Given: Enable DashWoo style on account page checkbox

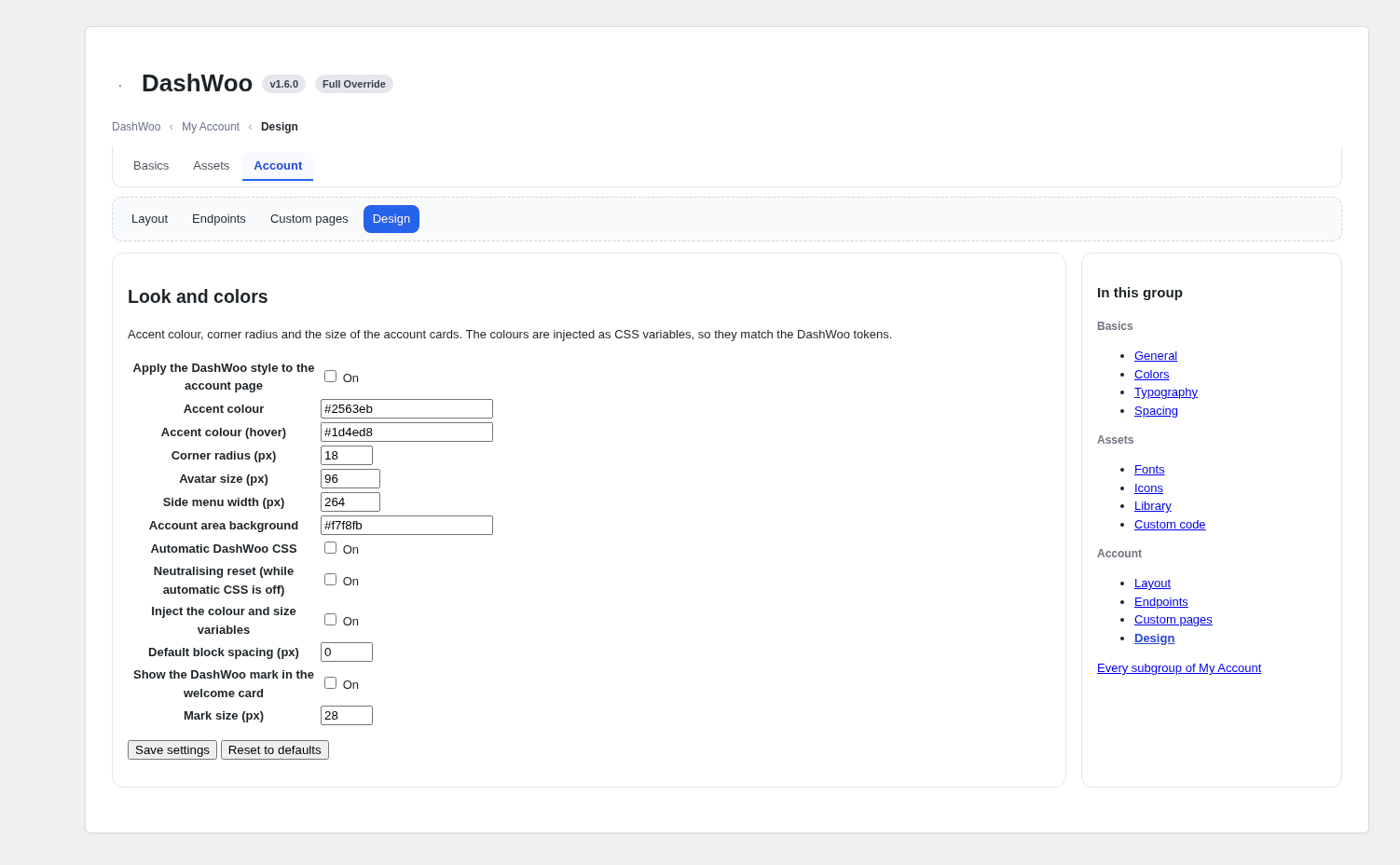Looking at the screenshot, I should [x=330, y=377].
